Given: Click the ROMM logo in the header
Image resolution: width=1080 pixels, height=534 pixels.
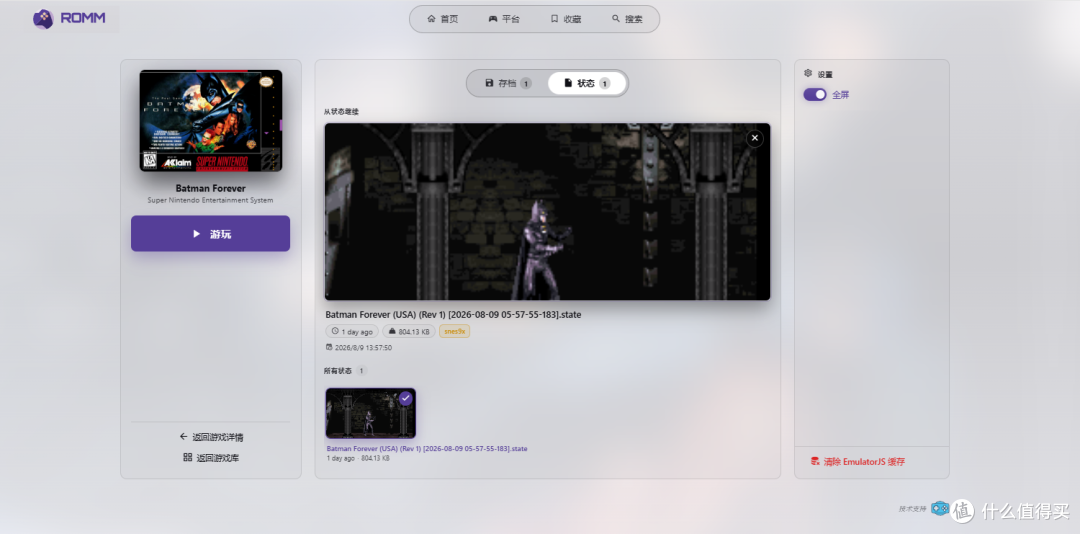Looking at the screenshot, I should [x=70, y=19].
